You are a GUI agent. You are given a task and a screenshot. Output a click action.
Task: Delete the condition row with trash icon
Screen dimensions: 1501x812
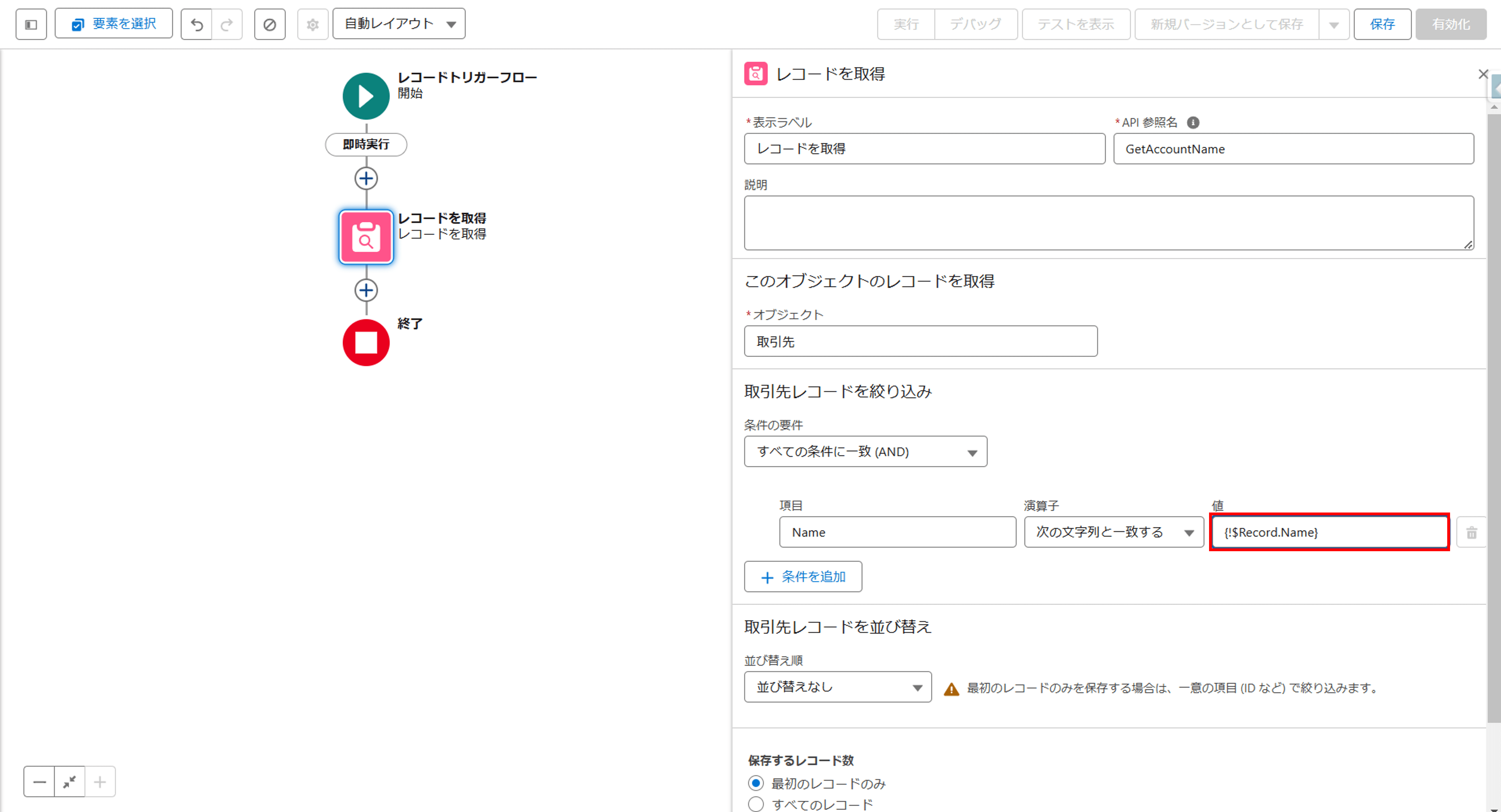click(1471, 532)
